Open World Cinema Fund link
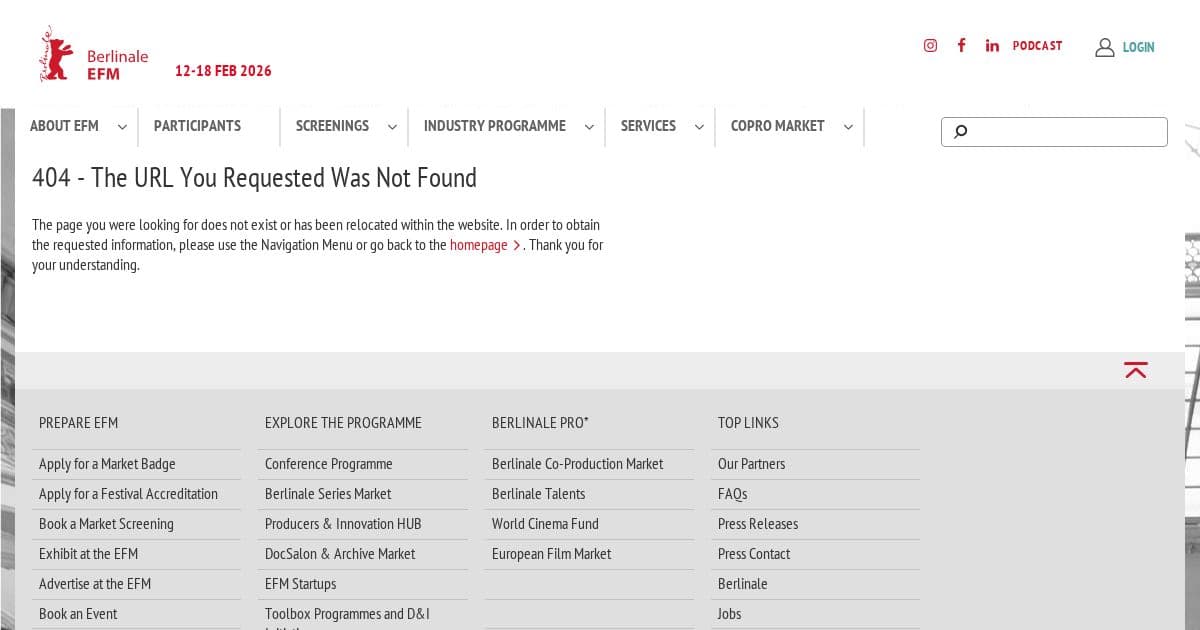Screen dimensions: 1200x630 pyautogui.click(x=545, y=524)
